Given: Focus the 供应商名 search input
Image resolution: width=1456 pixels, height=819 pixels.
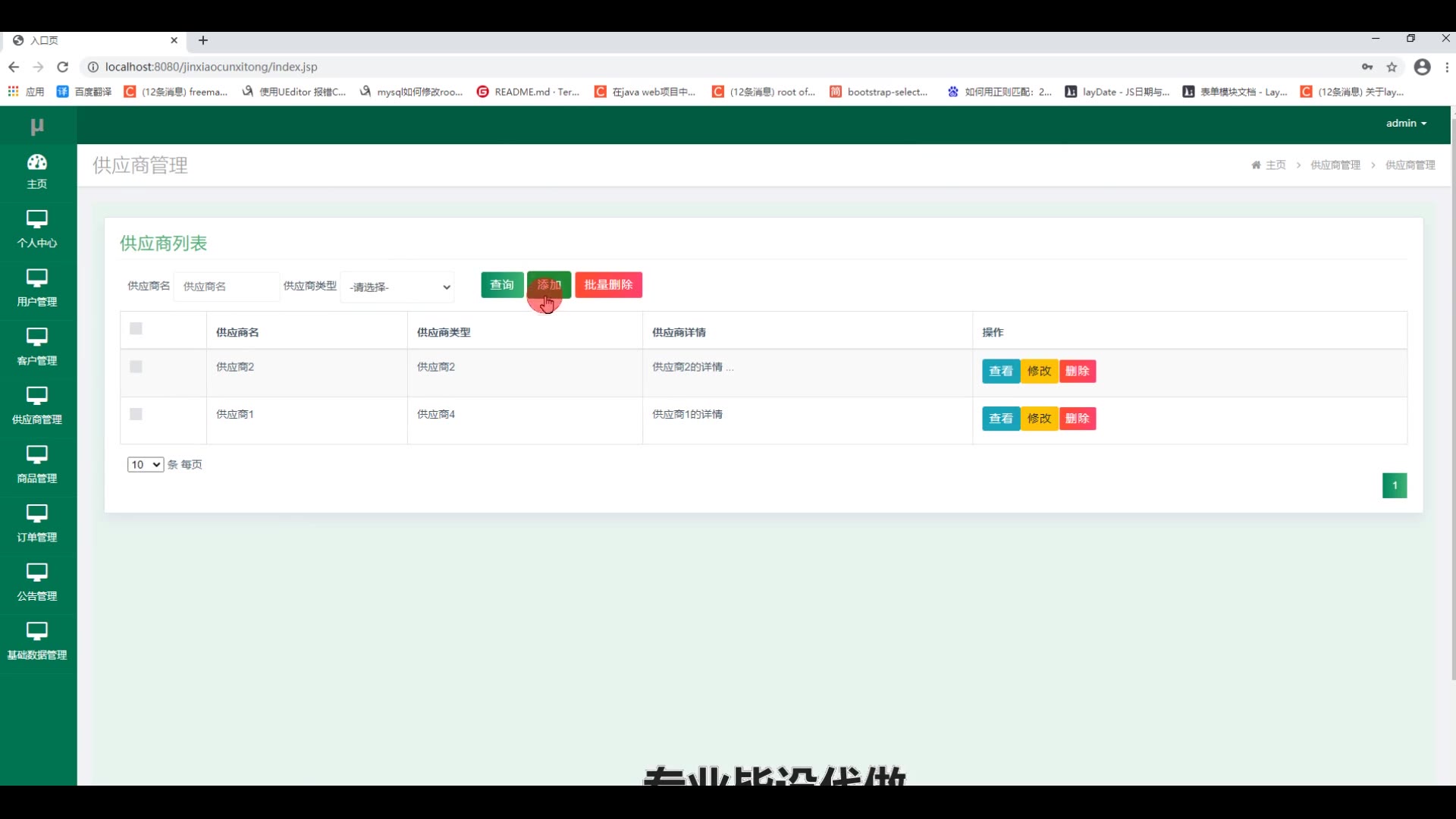Looking at the screenshot, I should click(227, 287).
